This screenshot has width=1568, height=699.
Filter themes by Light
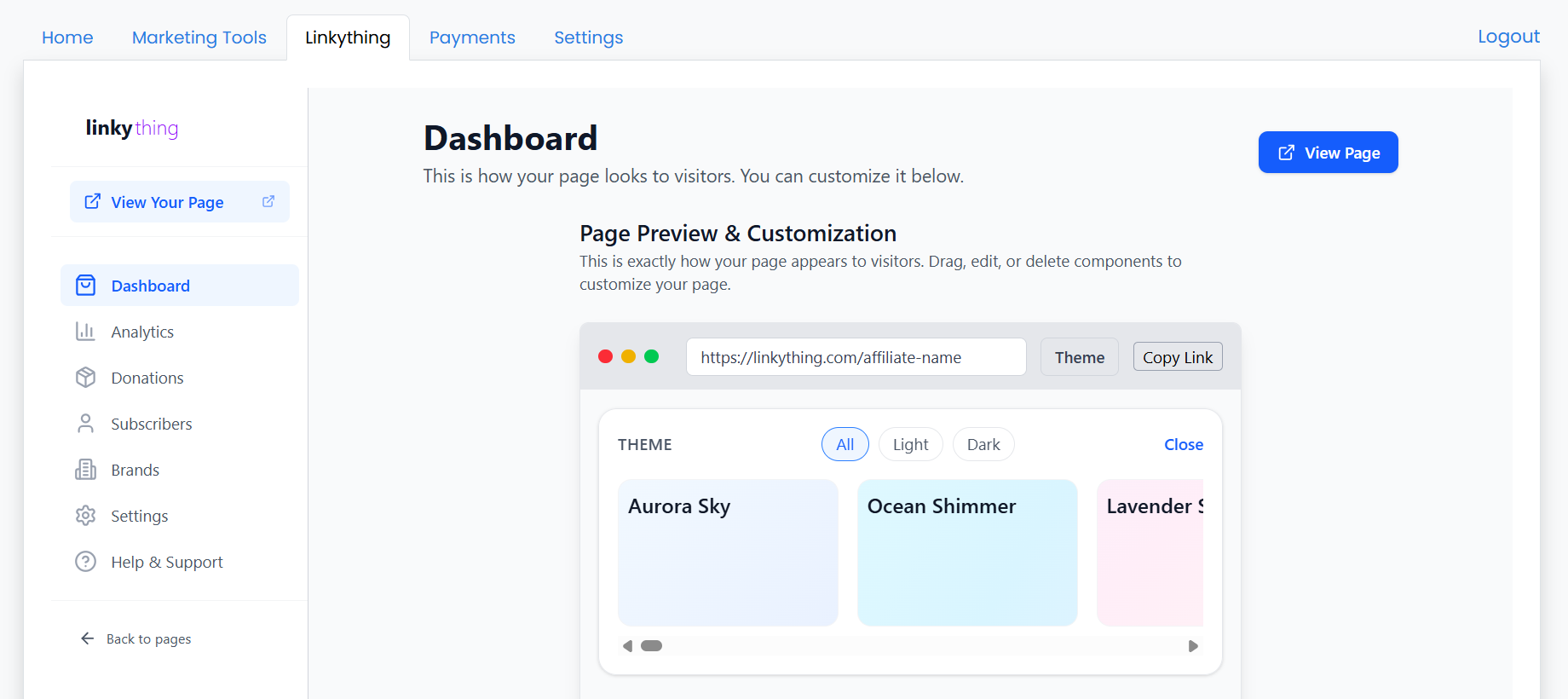910,444
